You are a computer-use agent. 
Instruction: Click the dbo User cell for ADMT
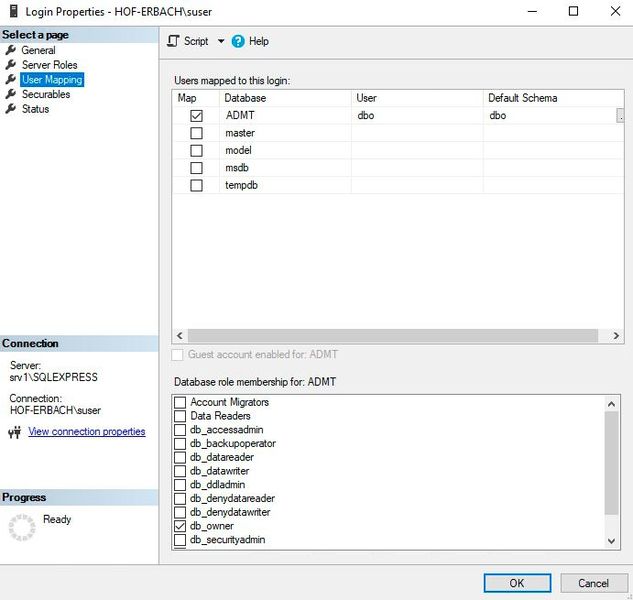[x=417, y=115]
